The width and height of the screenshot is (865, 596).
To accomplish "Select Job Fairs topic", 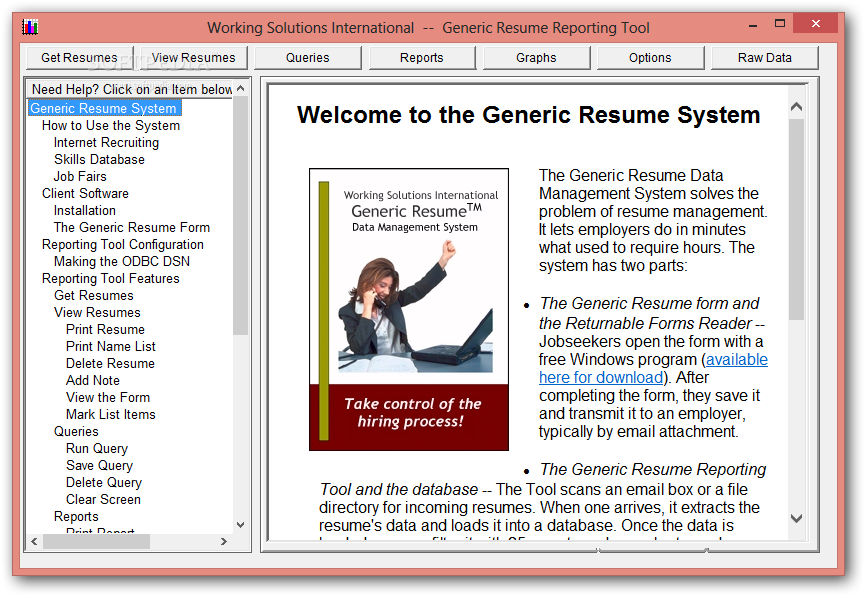I will click(x=80, y=177).
